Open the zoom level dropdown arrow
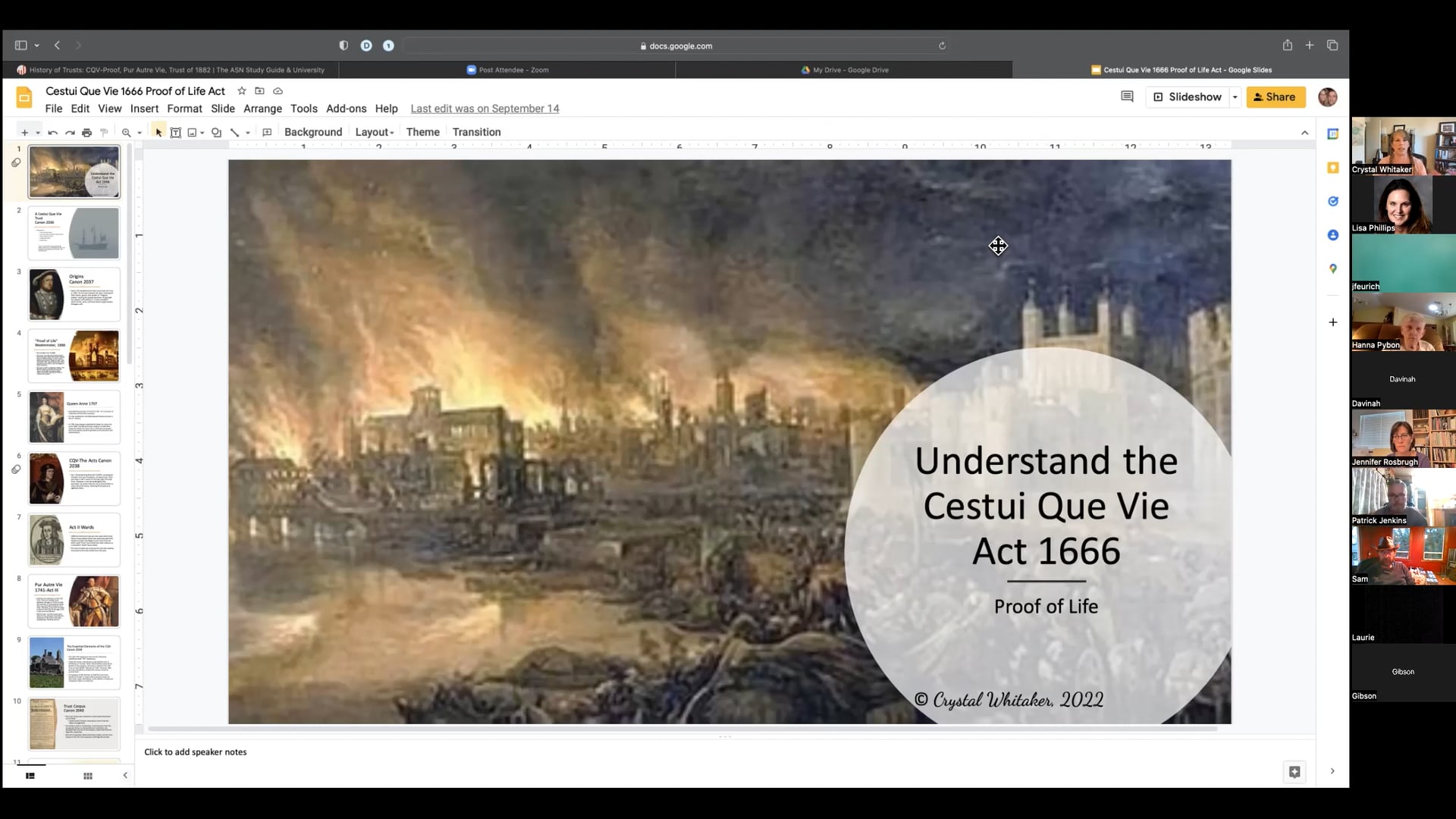The height and width of the screenshot is (819, 1456). point(140,133)
